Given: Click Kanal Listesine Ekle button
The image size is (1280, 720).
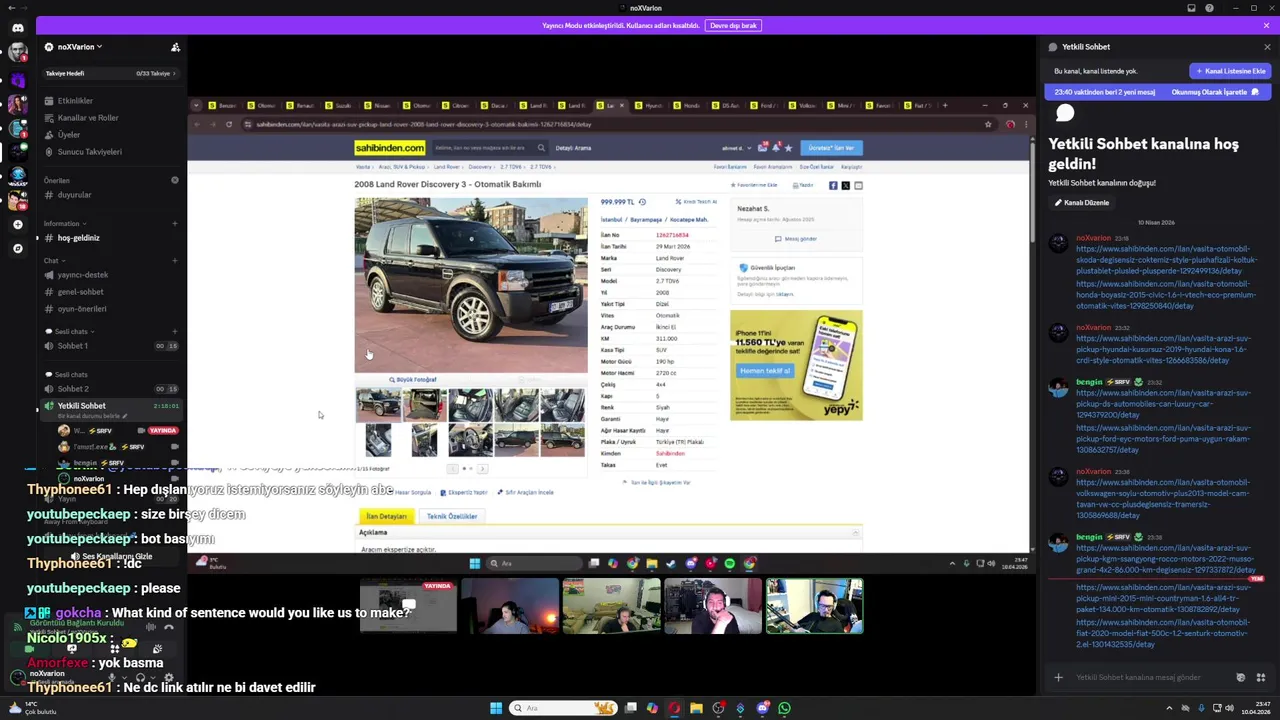Looking at the screenshot, I should pyautogui.click(x=1230, y=71).
